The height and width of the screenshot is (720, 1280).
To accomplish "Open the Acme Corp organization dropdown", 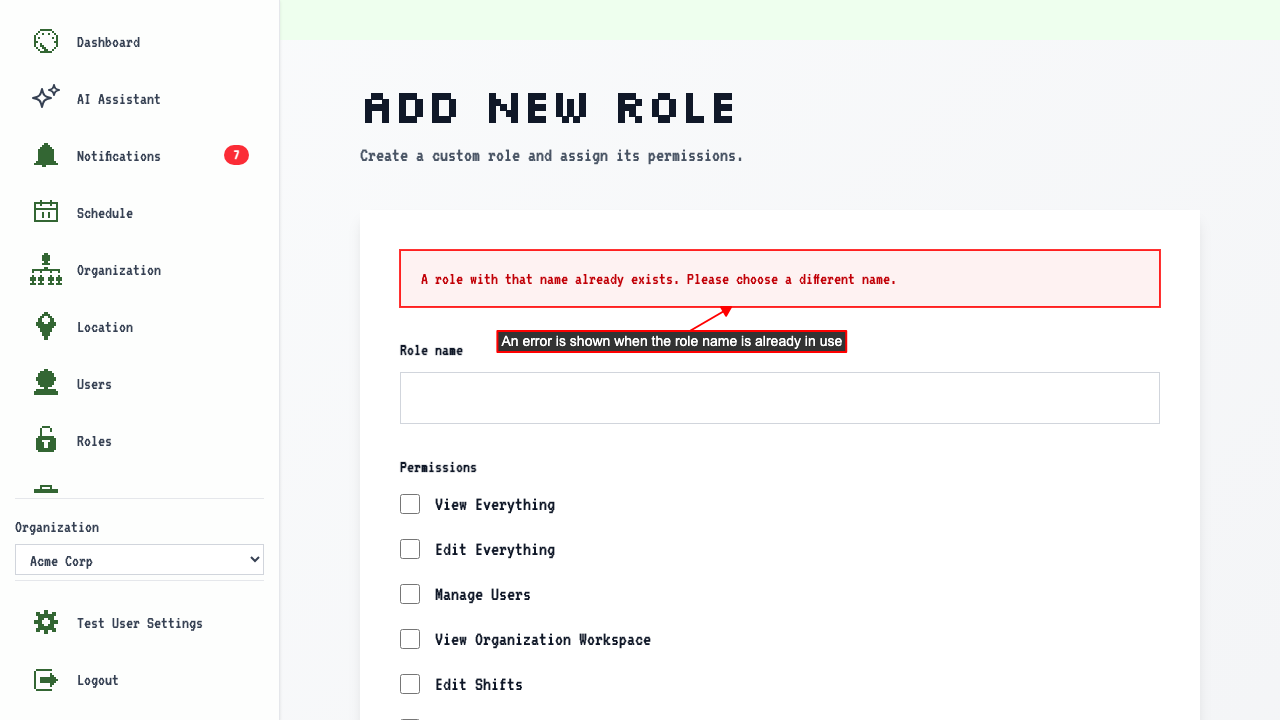I will click(x=139, y=560).
